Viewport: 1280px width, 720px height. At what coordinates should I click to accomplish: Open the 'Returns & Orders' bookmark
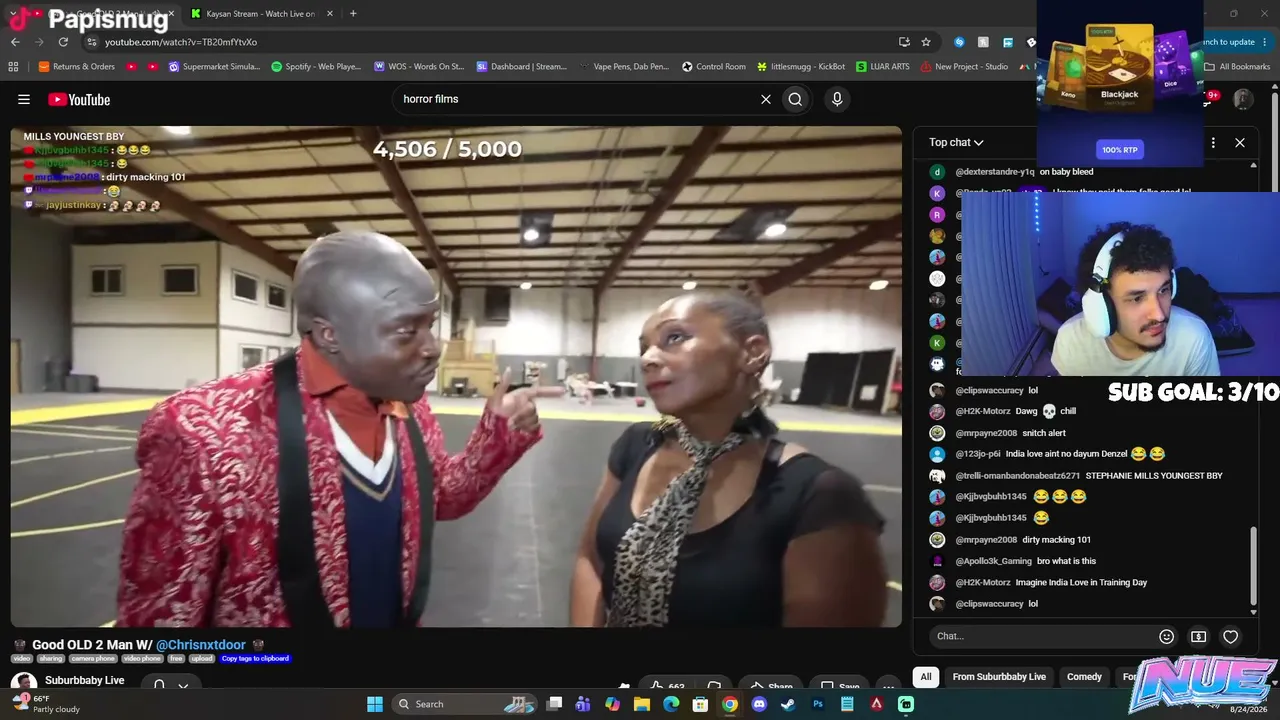(76, 67)
